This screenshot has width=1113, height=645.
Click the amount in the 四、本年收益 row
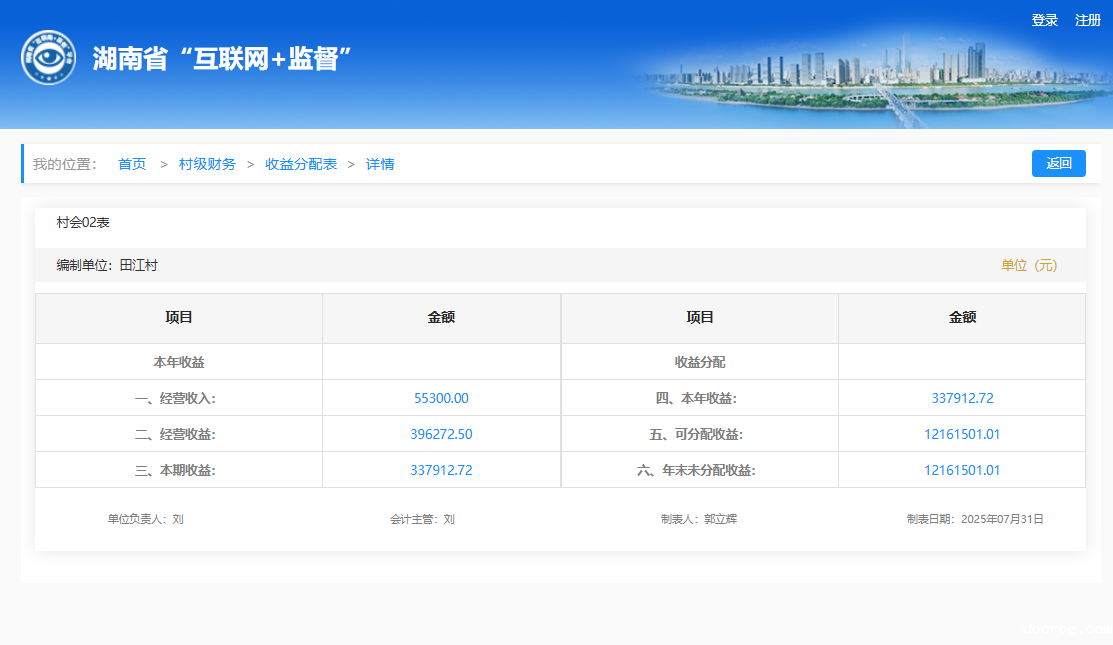[962, 398]
